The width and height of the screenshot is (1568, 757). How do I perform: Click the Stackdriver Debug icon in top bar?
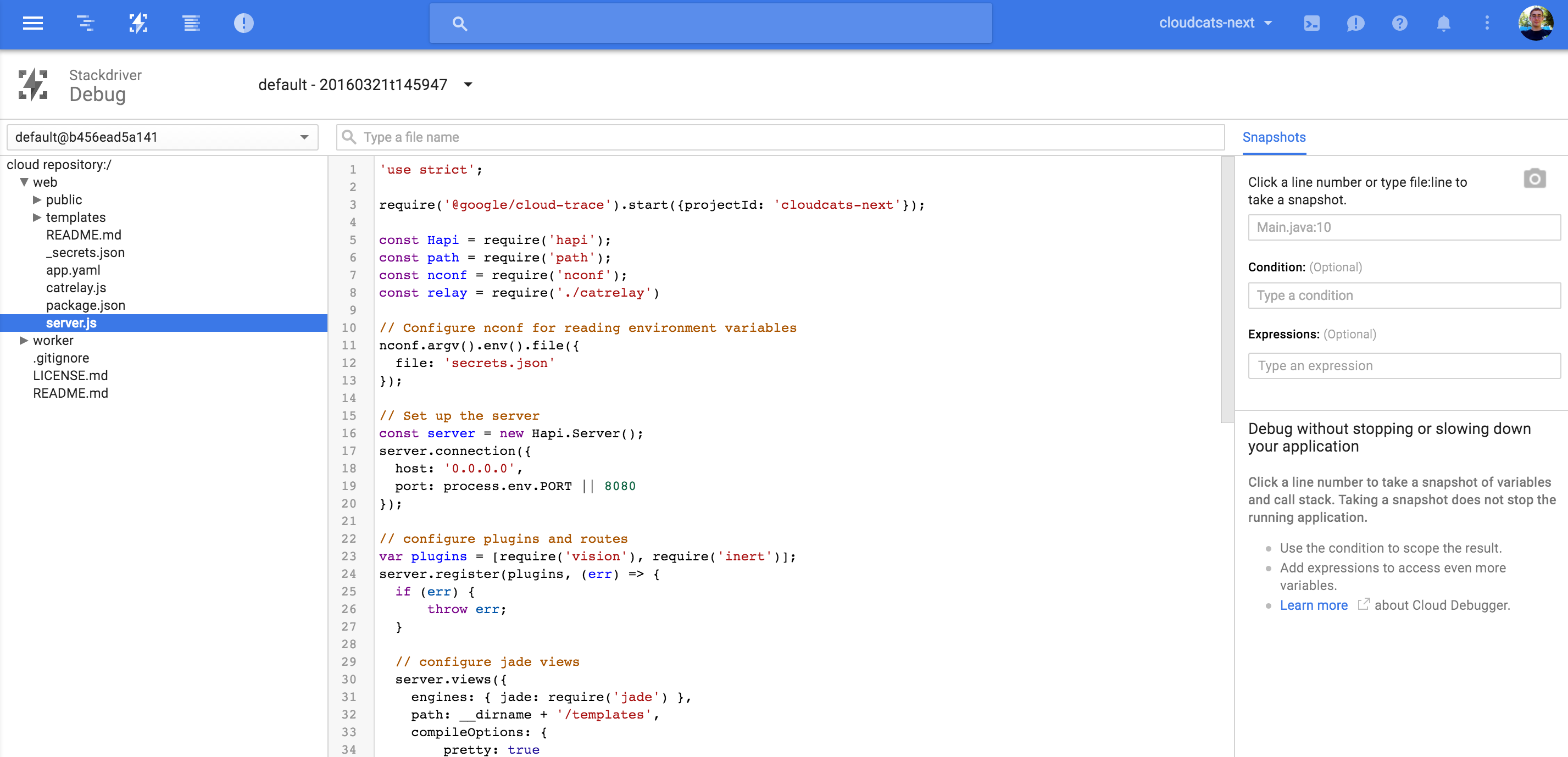click(138, 23)
